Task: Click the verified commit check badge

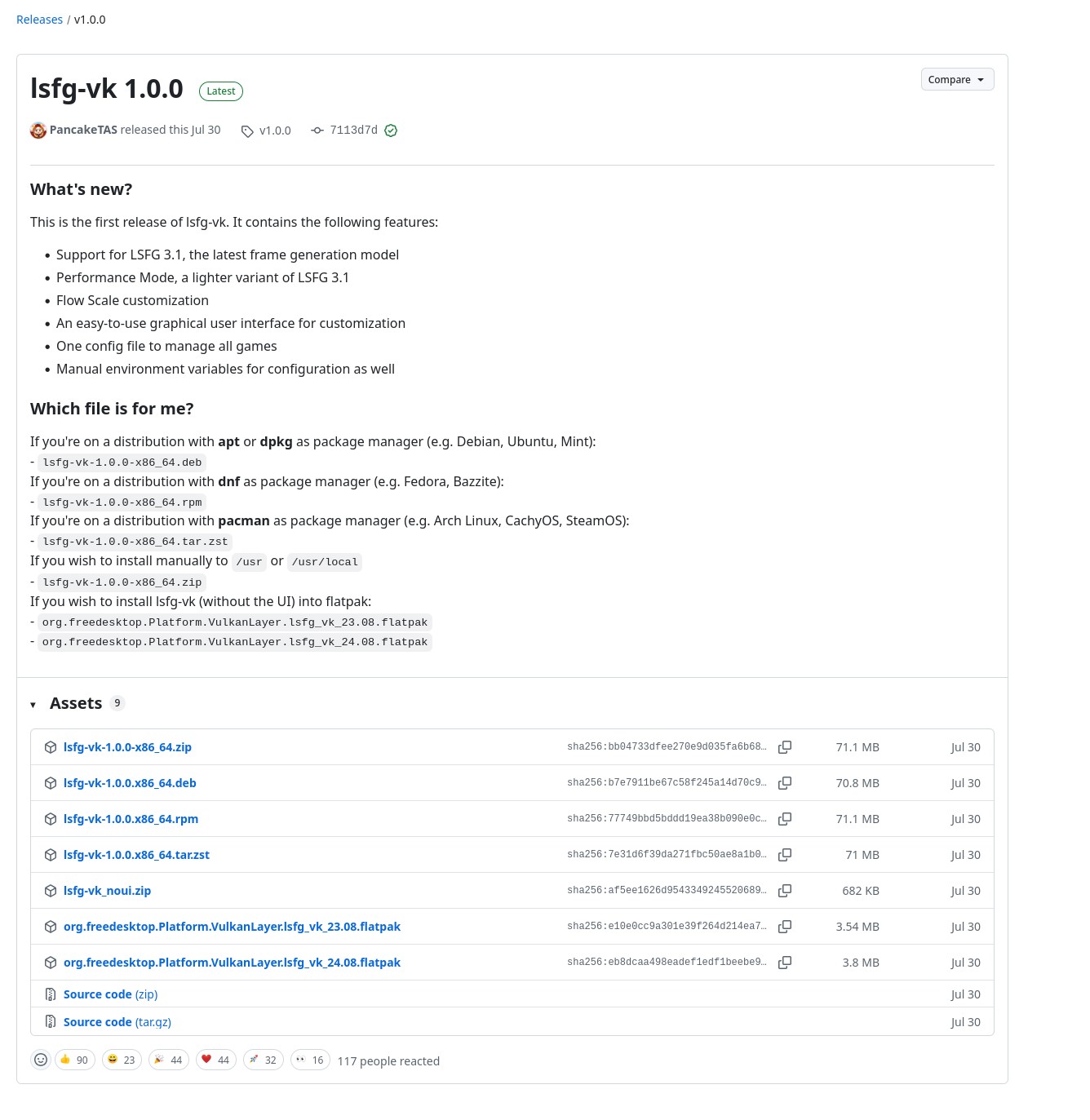Action: [391, 131]
